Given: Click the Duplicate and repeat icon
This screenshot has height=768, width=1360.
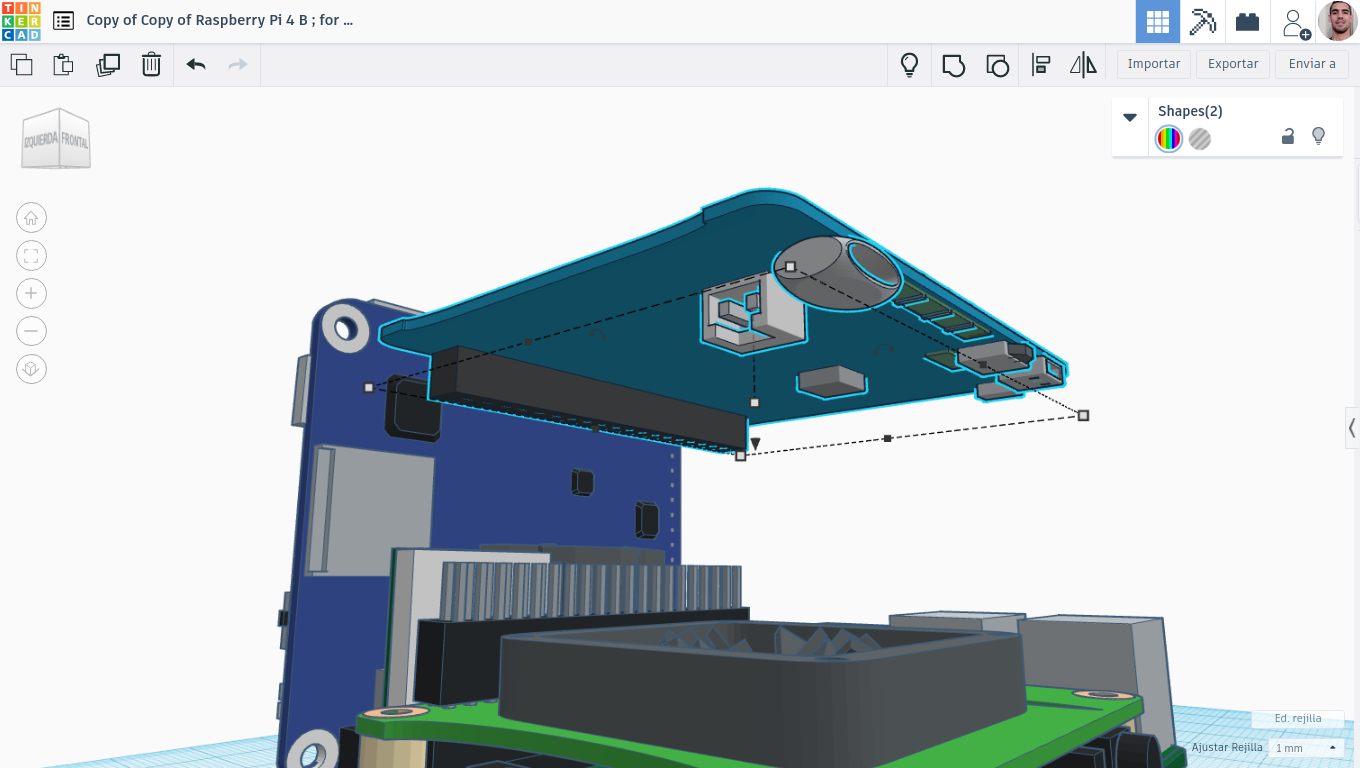Looking at the screenshot, I should pos(108,65).
